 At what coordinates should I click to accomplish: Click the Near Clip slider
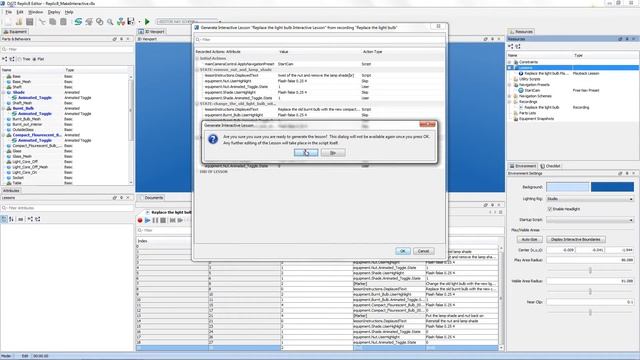click(590, 312)
